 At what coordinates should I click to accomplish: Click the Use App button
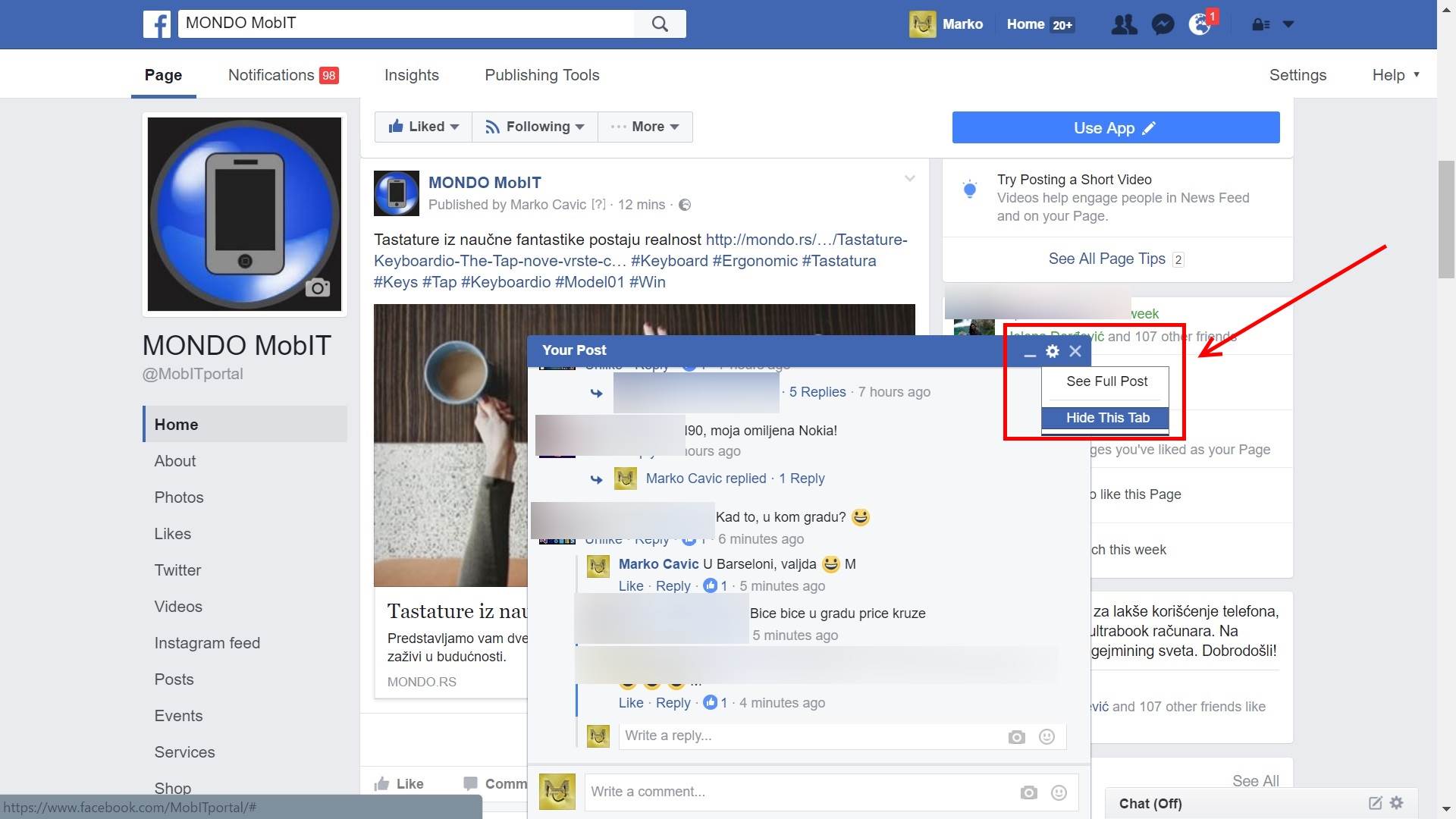click(1116, 127)
